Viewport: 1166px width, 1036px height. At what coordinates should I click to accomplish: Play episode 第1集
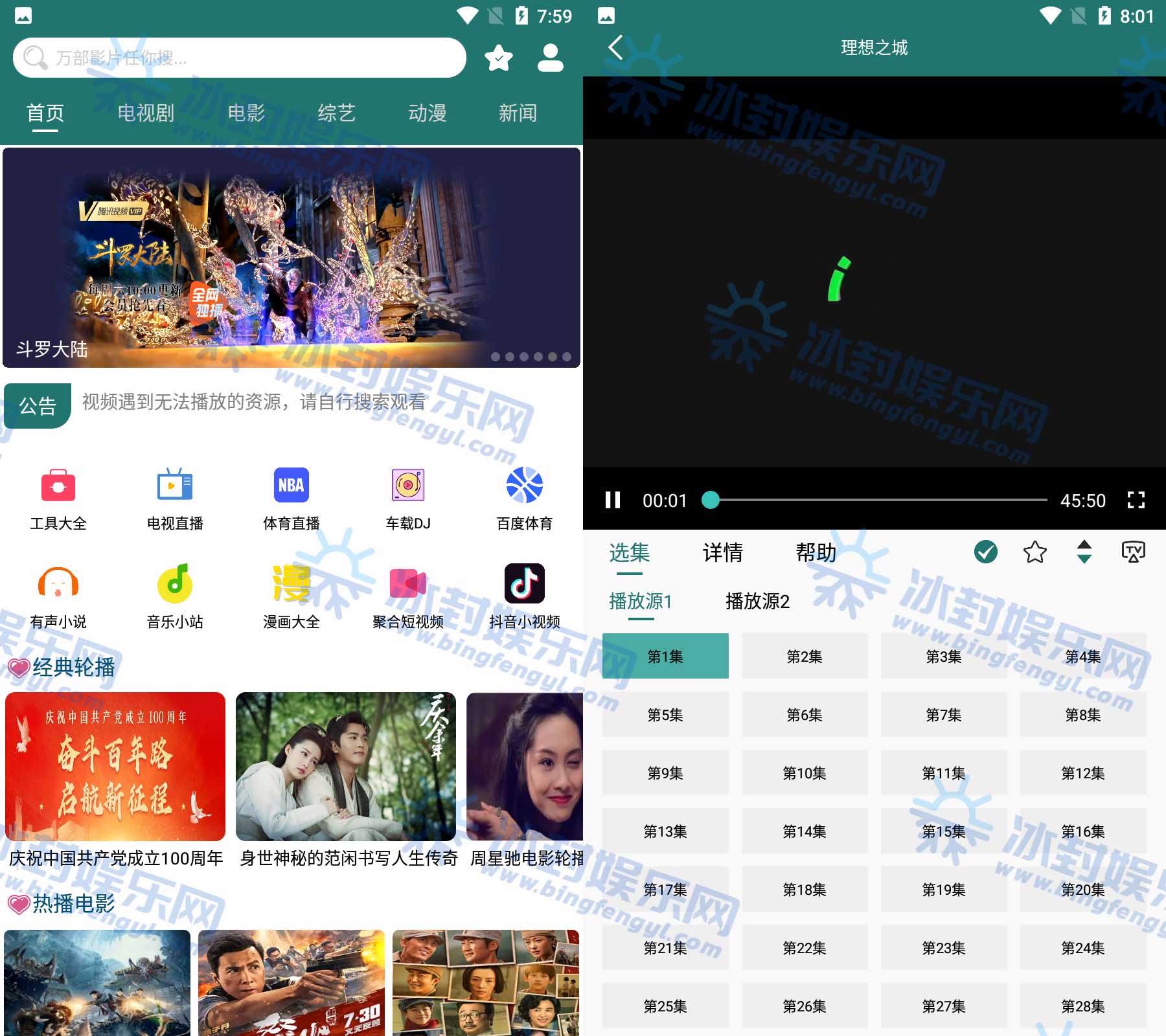click(665, 656)
